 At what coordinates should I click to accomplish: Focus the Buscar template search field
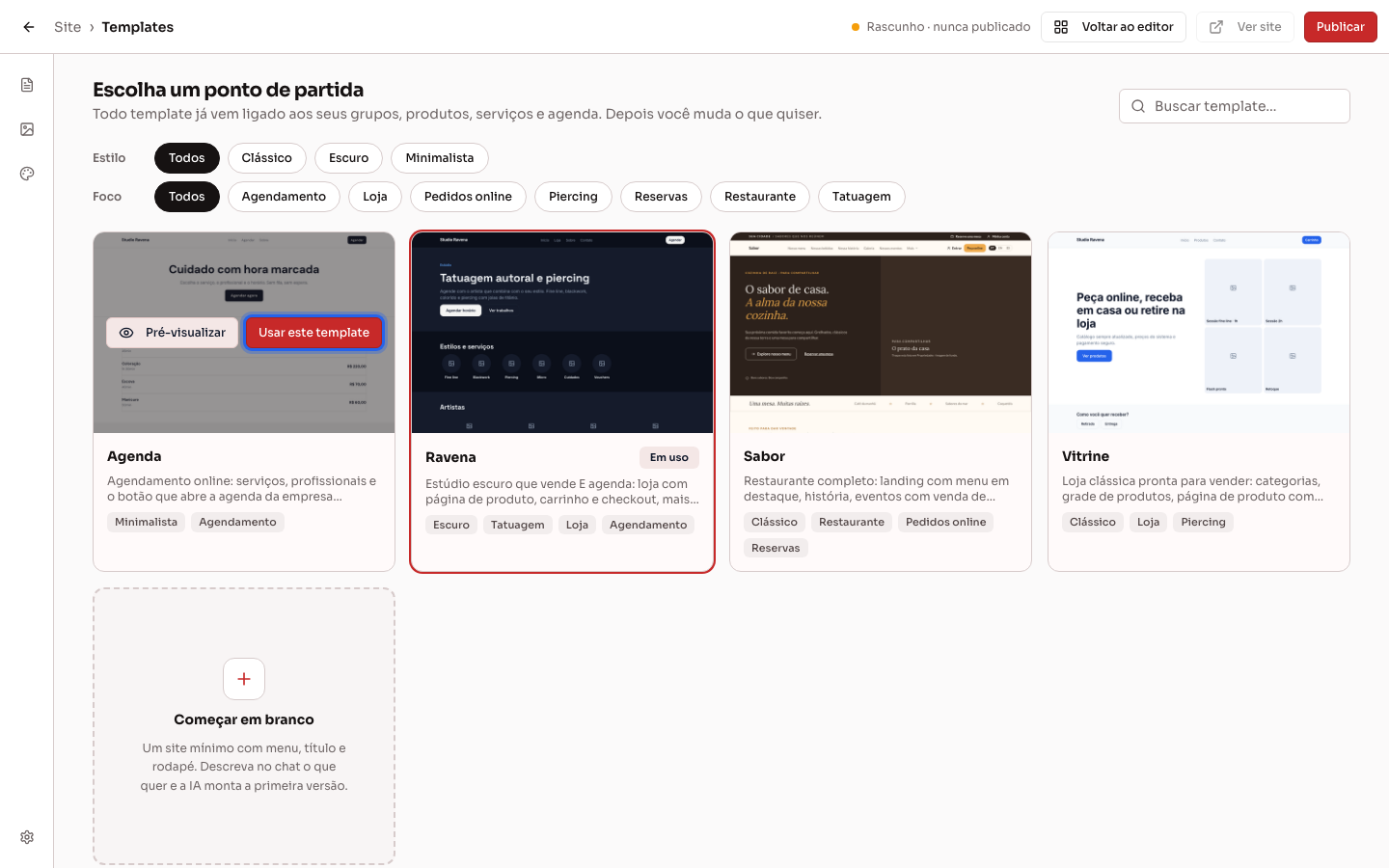[x=1235, y=106]
